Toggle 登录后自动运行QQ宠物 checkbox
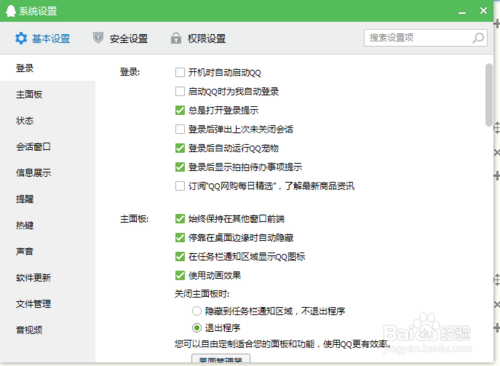 tap(180, 148)
